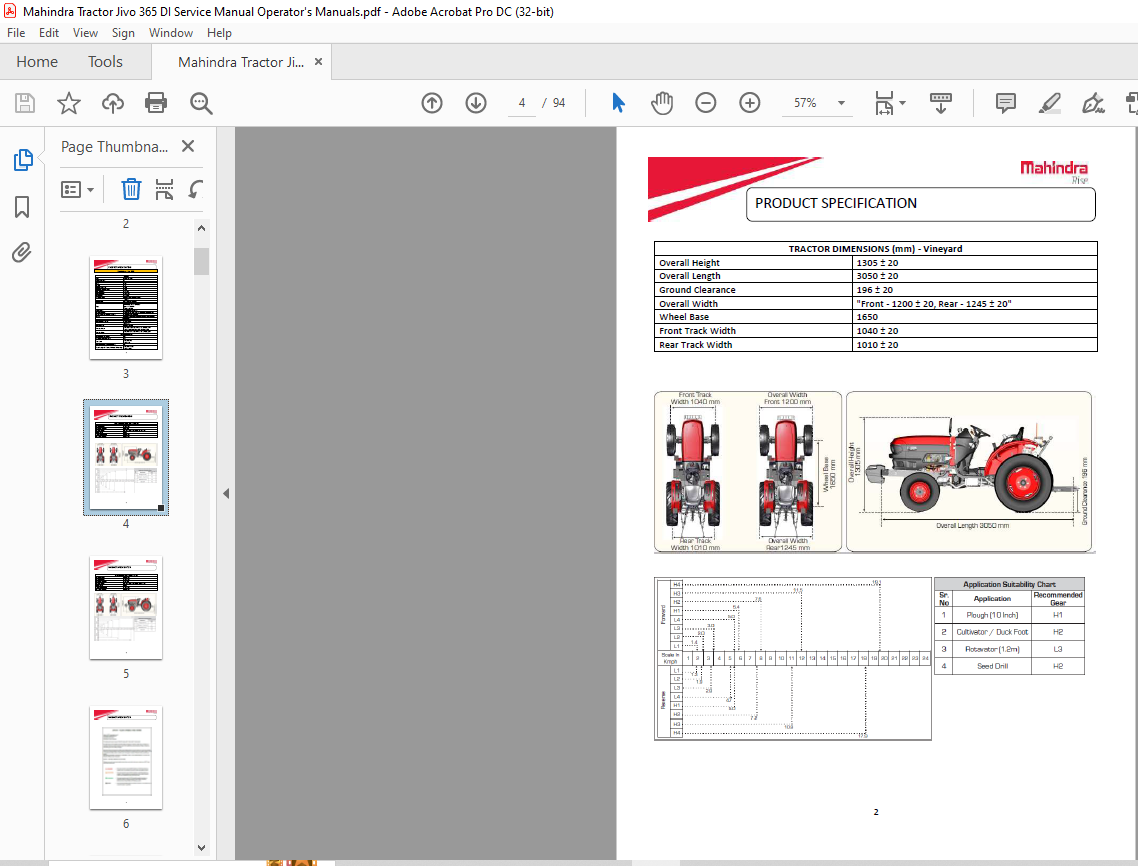Click the Rear Track Width label
1138x866 pixels.
point(695,345)
